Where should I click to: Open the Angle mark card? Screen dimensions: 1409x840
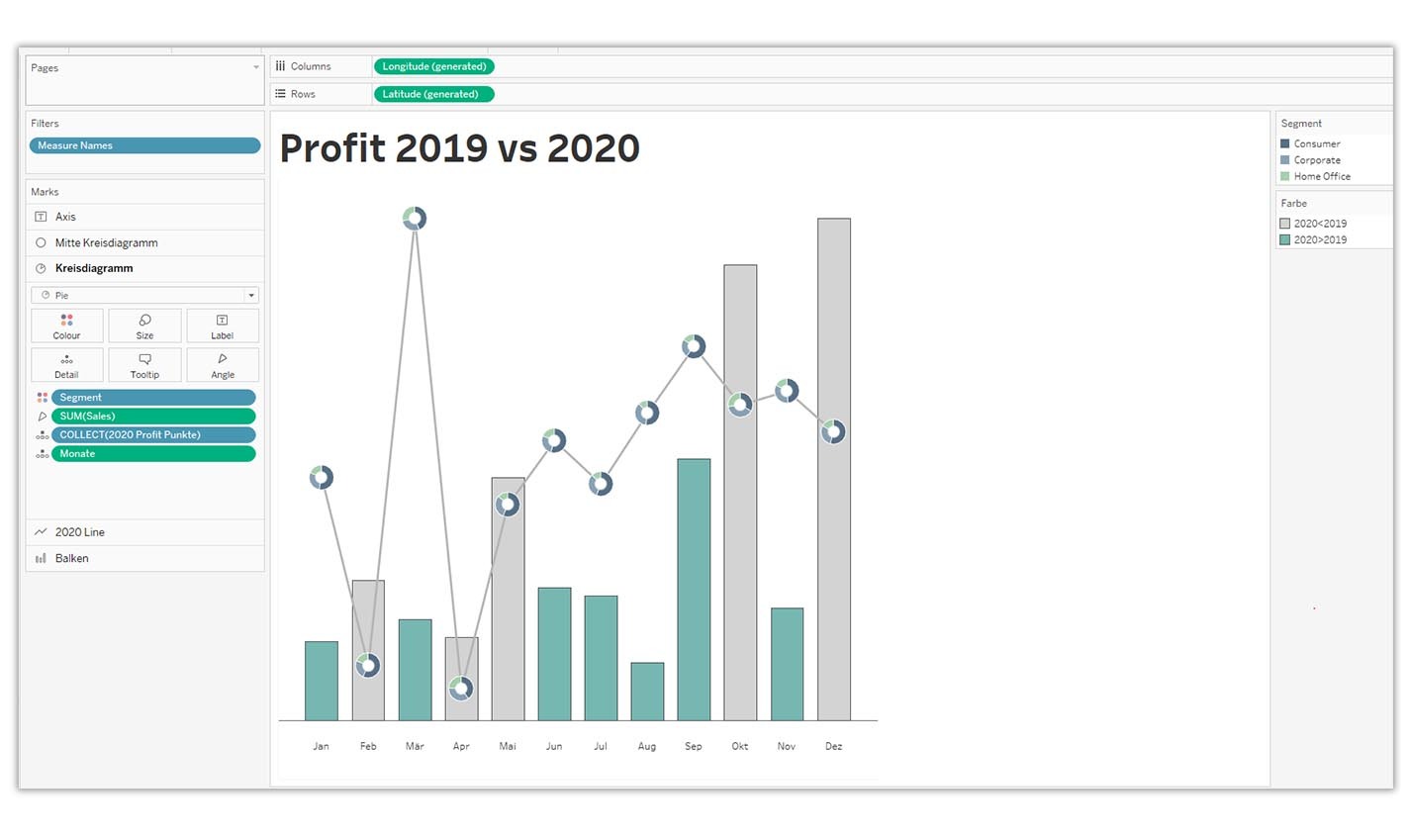pos(223,365)
